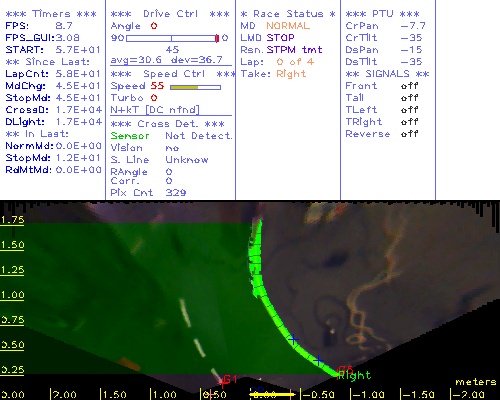Click the N+kT [DC nfnd] text
This screenshot has width=500, height=400.
(155, 110)
